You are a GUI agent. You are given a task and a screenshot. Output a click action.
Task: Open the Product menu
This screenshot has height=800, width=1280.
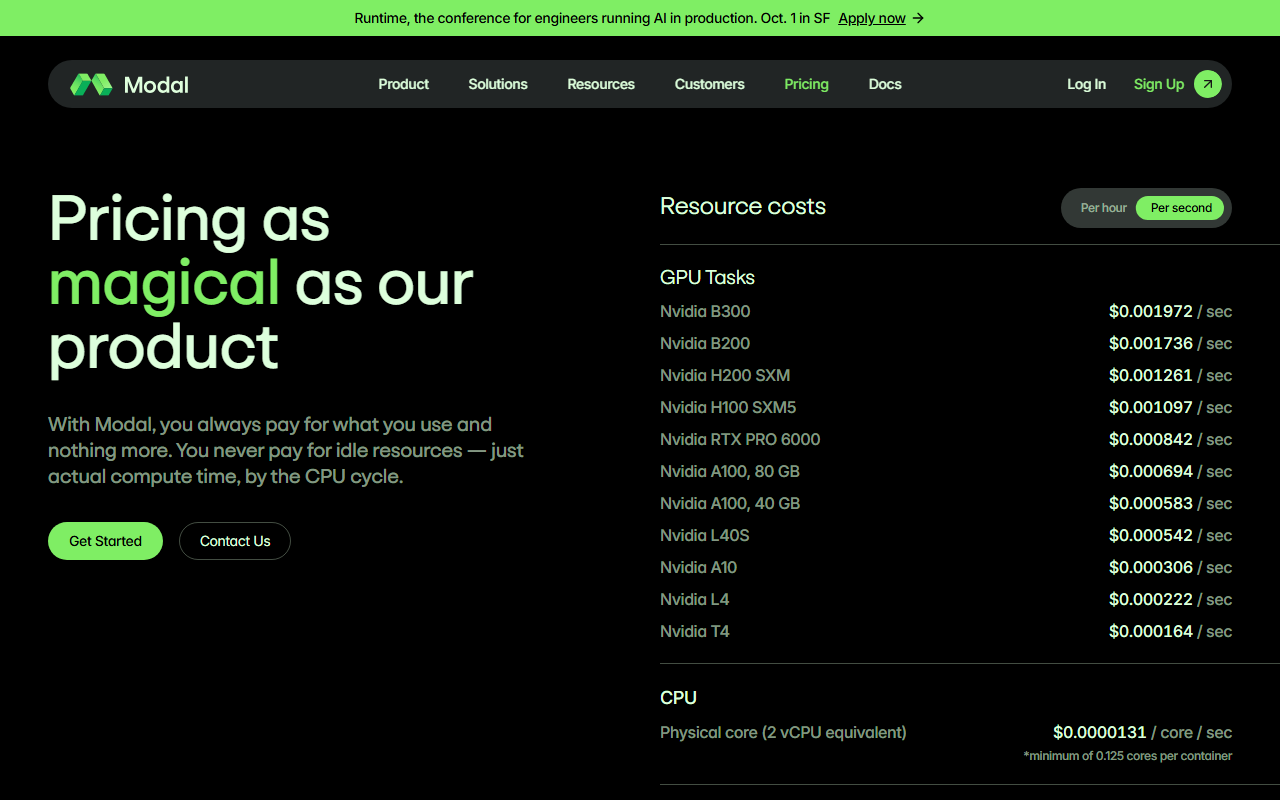pos(403,84)
